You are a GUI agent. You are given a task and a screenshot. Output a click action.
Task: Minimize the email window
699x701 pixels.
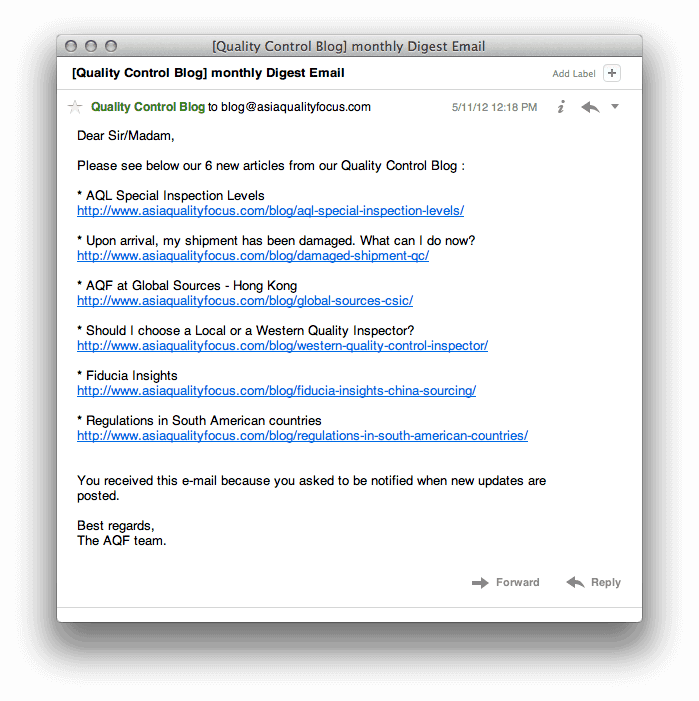[x=91, y=46]
